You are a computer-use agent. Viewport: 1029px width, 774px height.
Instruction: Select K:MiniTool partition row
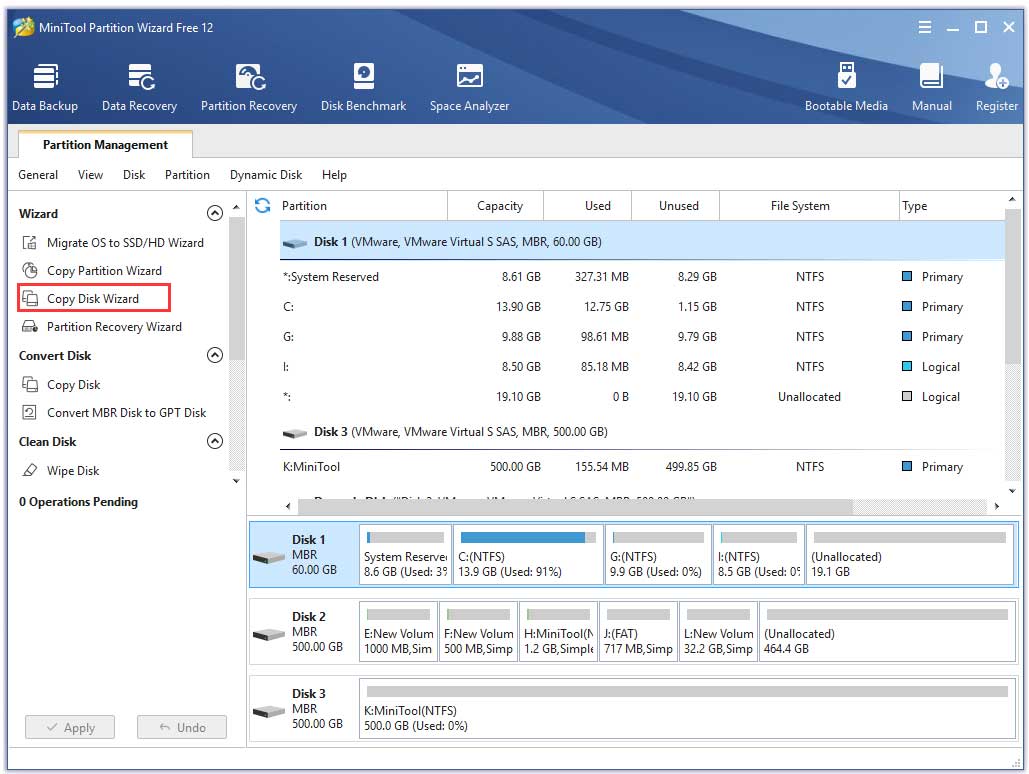[642, 467]
